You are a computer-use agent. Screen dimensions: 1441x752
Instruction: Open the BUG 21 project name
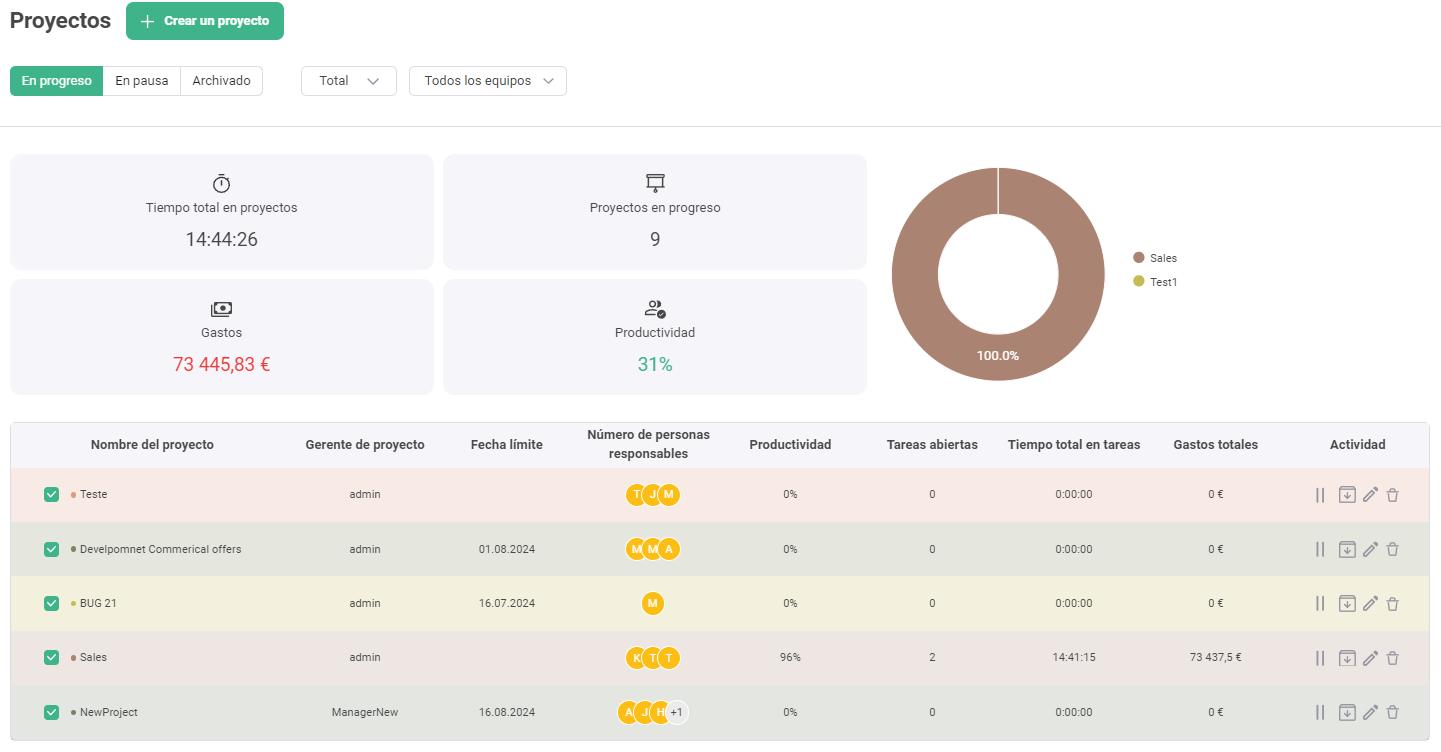(x=98, y=603)
